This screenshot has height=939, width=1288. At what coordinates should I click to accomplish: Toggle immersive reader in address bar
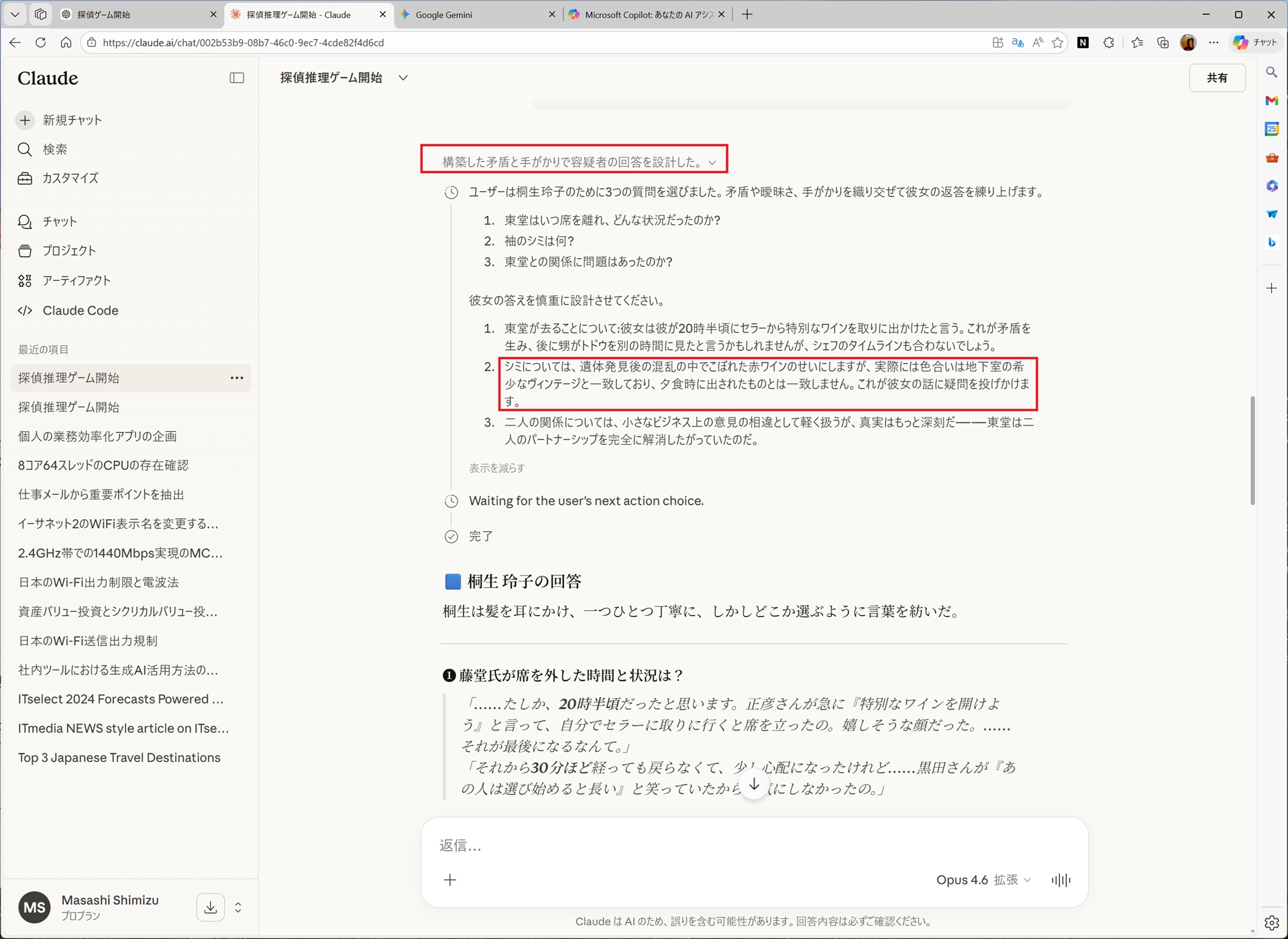(1037, 42)
